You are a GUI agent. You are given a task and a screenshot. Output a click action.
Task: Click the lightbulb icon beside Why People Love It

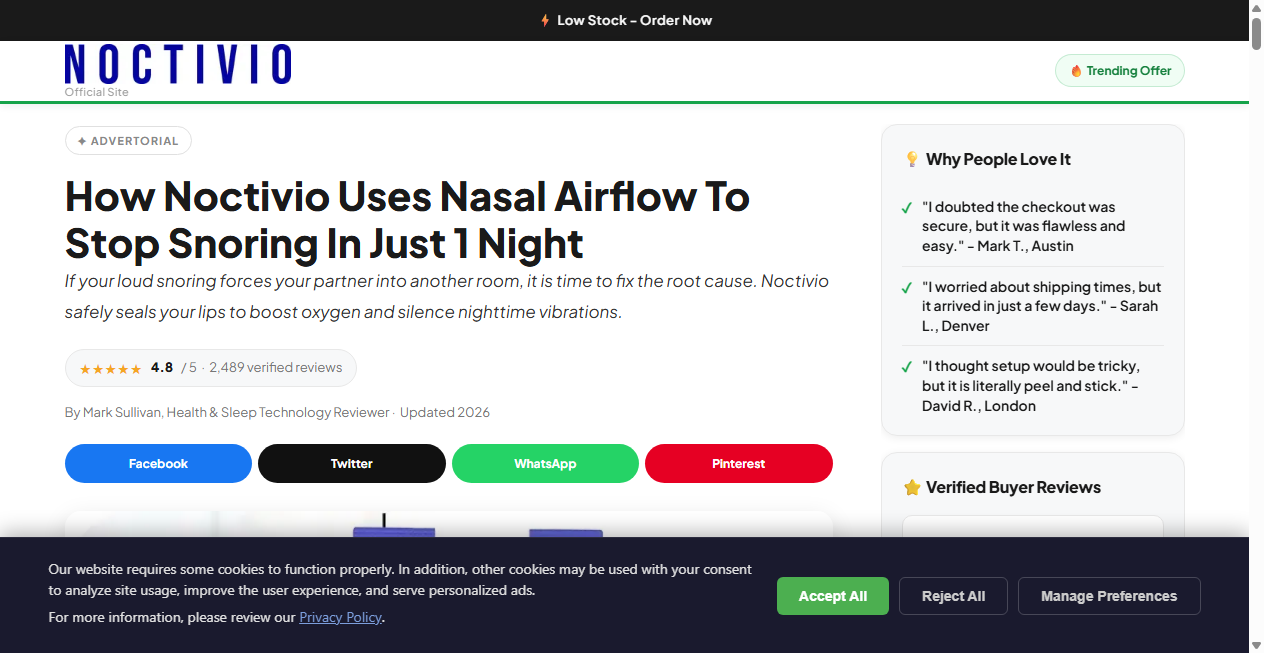click(x=911, y=159)
